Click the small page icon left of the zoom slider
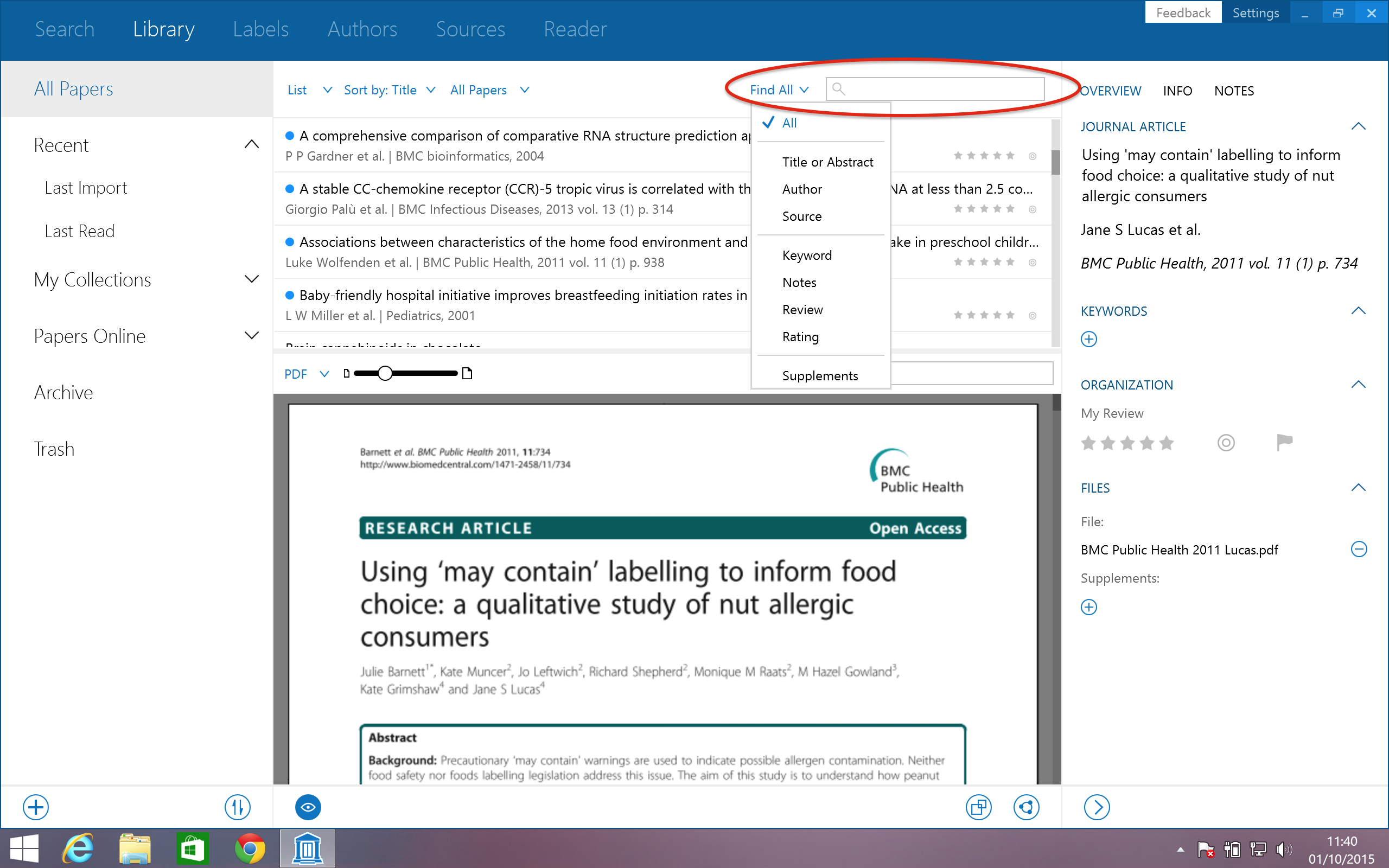Screen dimensions: 1389x868 point(346,374)
